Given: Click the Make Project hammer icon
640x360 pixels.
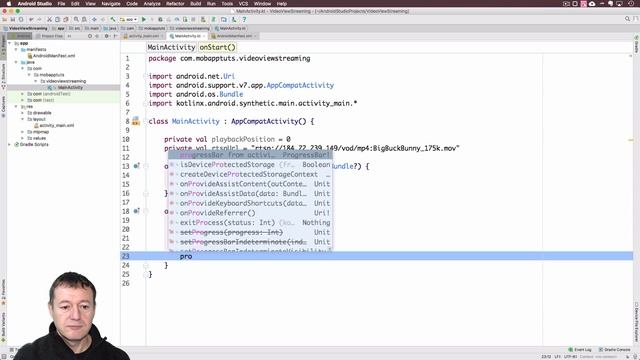Looking at the screenshot, I should pos(113,20).
